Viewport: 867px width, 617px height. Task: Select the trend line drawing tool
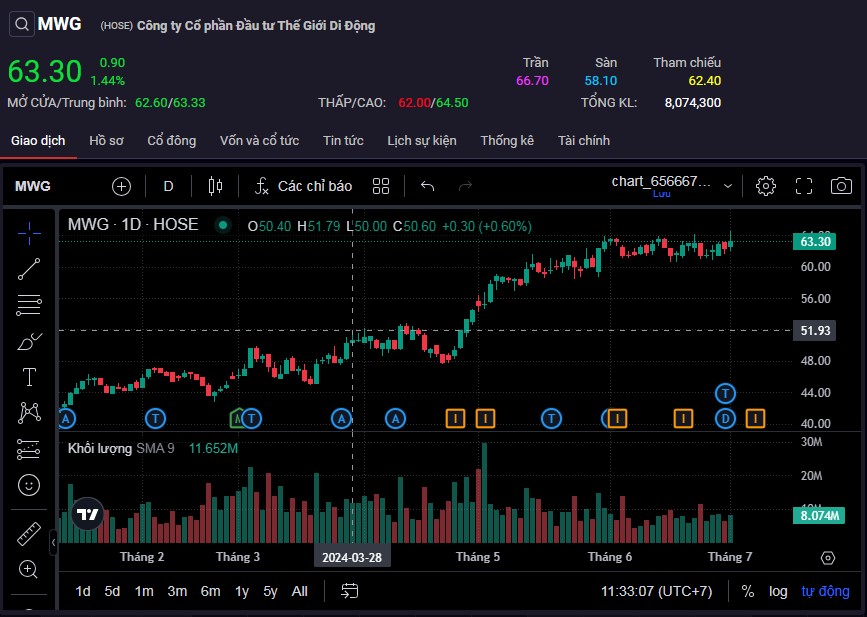point(29,267)
